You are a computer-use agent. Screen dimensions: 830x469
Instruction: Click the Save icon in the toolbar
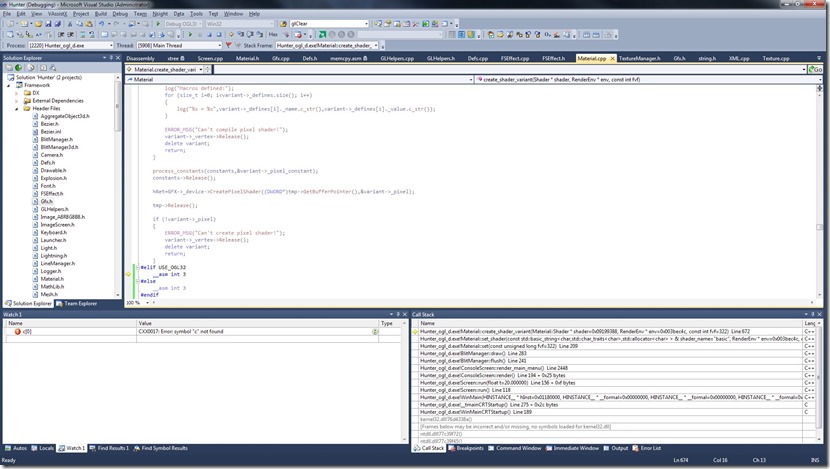pyautogui.click(x=48, y=24)
